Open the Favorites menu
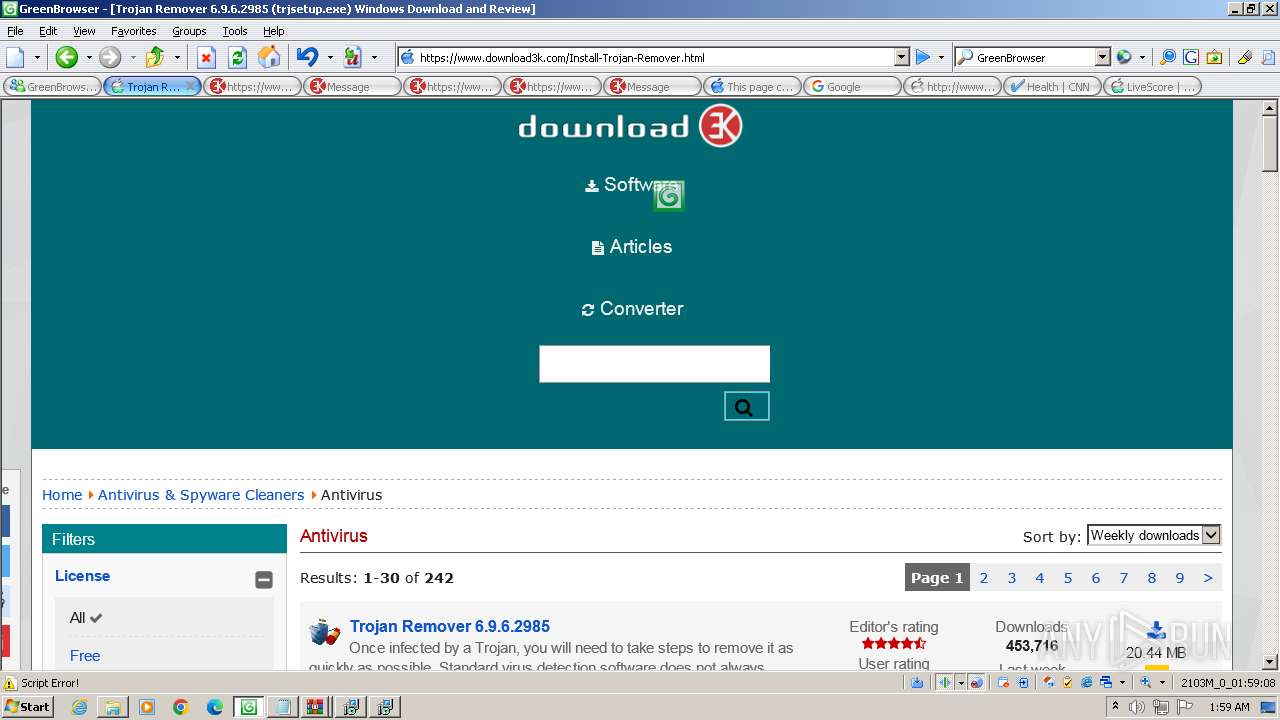 click(x=134, y=31)
